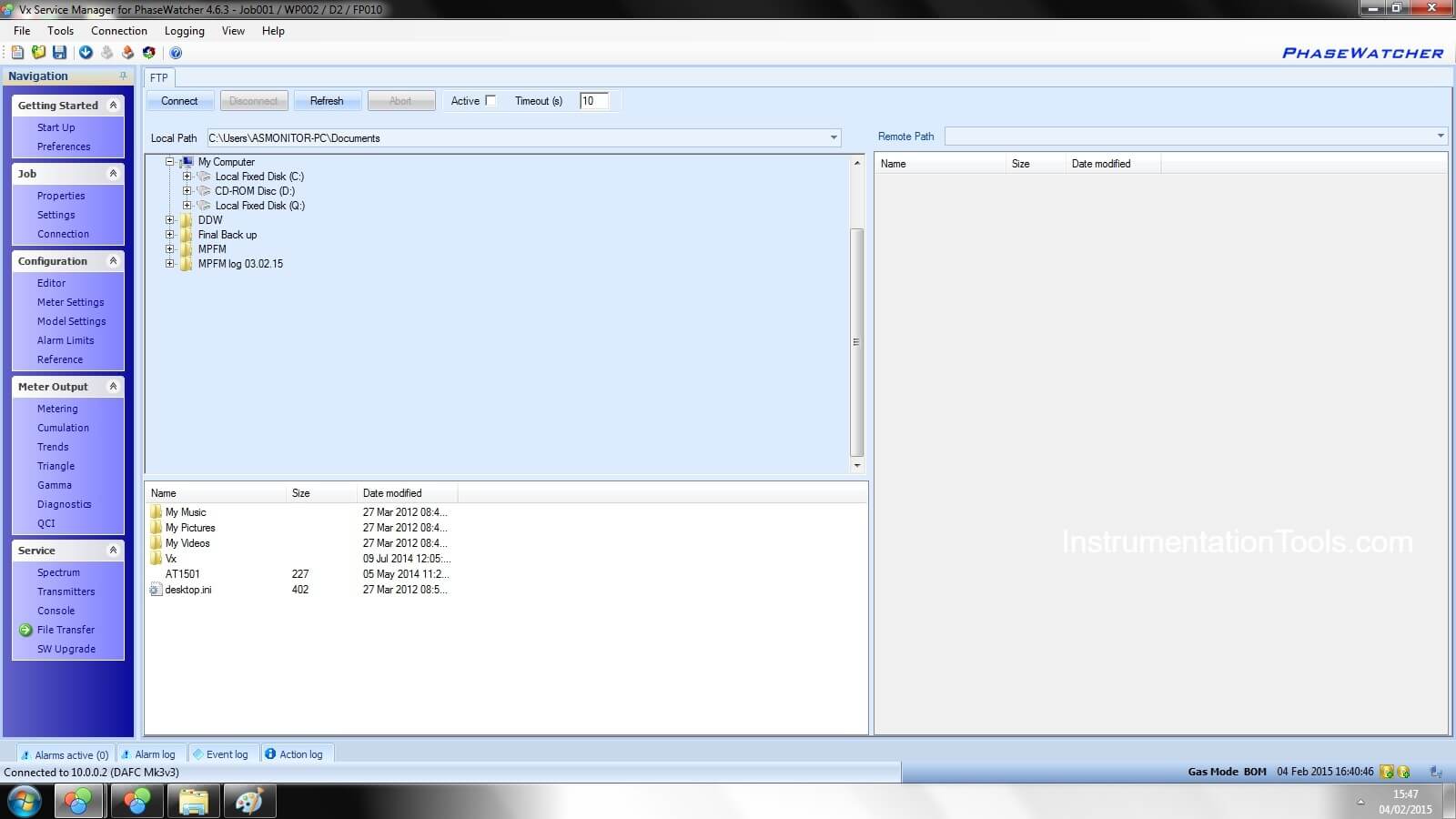Click the pin icon in Navigation header
Viewport: 1456px width, 819px height.
[123, 76]
